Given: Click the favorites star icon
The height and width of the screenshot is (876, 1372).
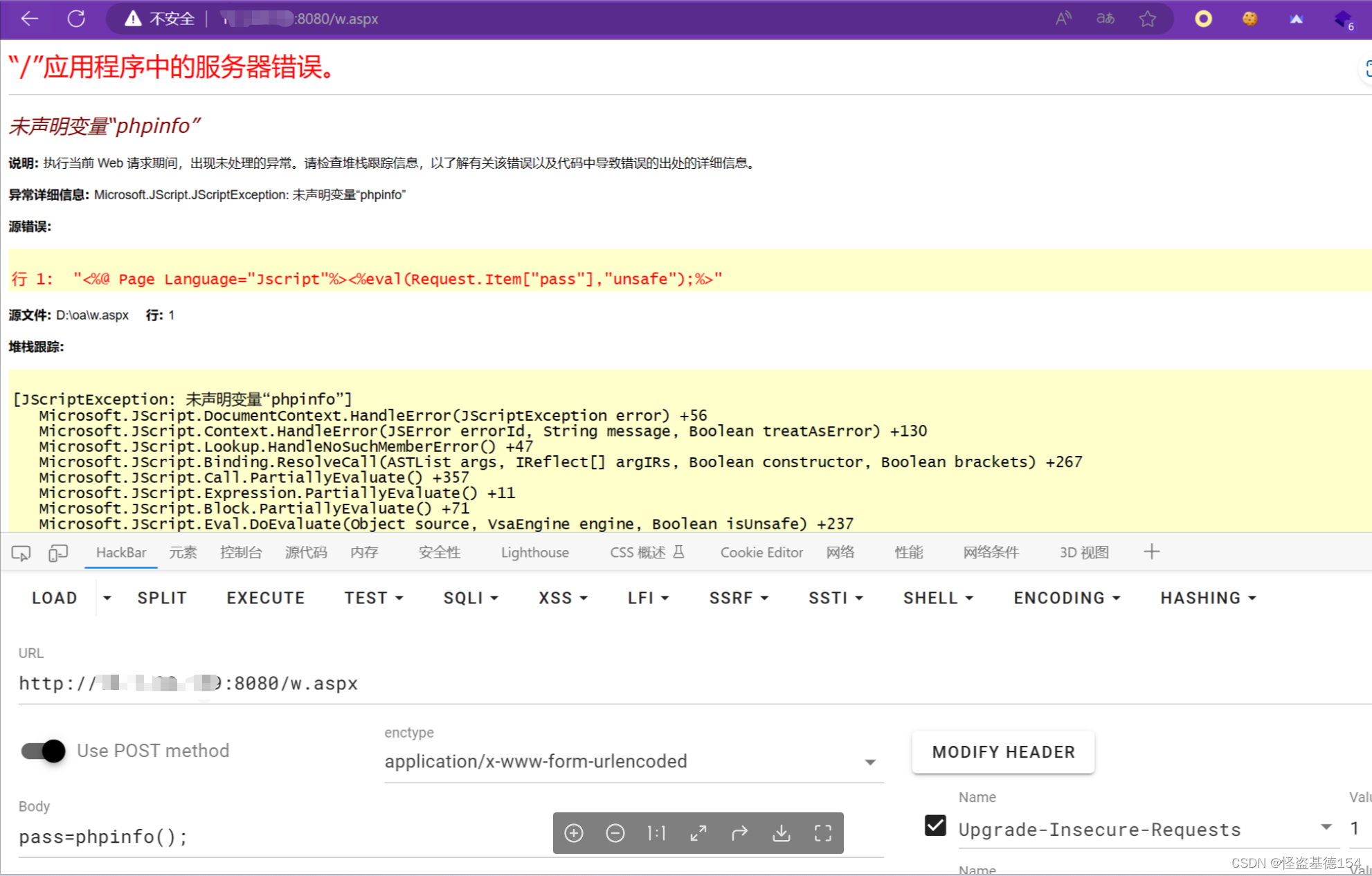Looking at the screenshot, I should 1147,19.
